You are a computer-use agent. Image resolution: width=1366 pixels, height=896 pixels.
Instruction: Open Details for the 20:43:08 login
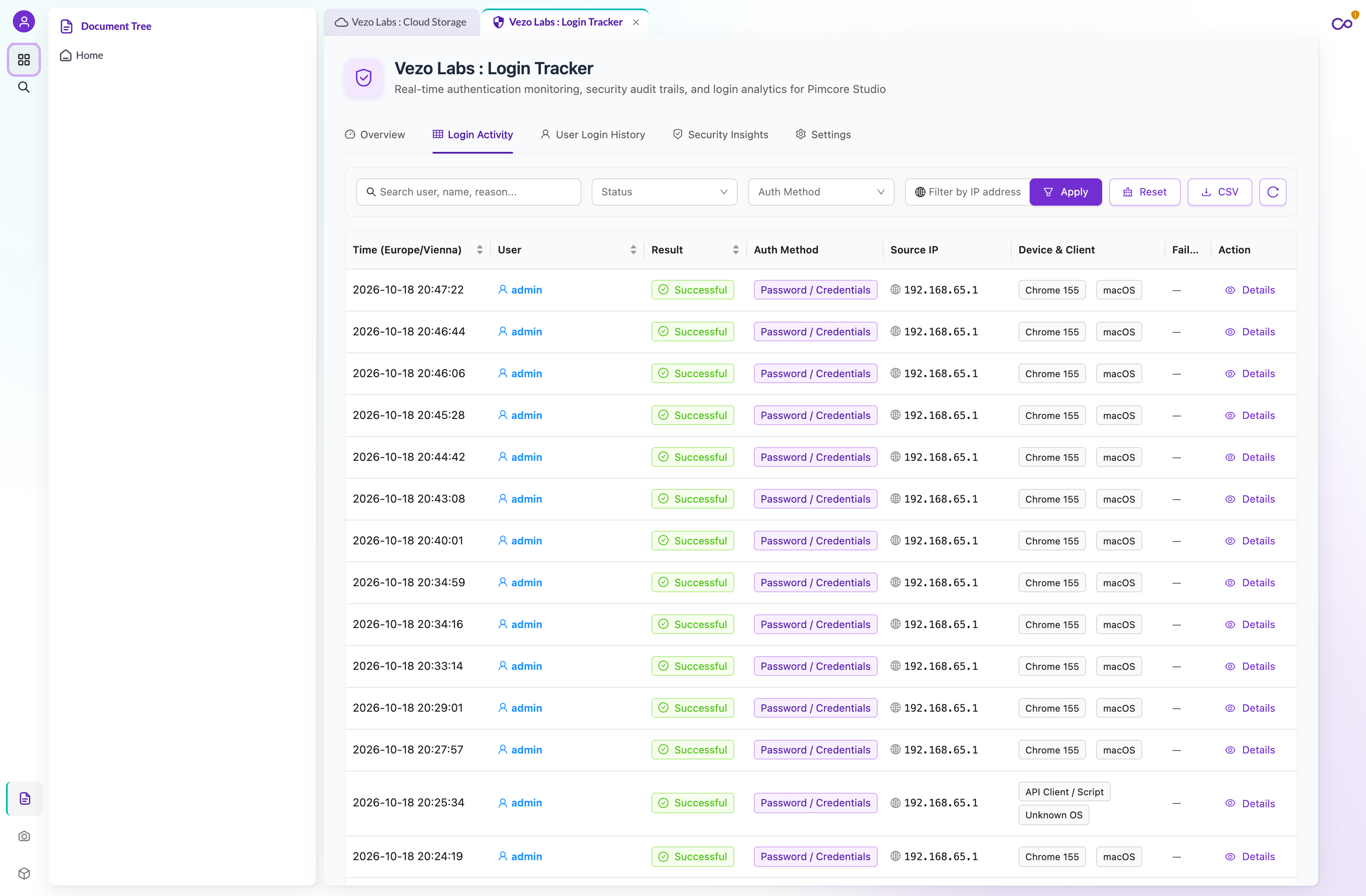(x=1250, y=499)
